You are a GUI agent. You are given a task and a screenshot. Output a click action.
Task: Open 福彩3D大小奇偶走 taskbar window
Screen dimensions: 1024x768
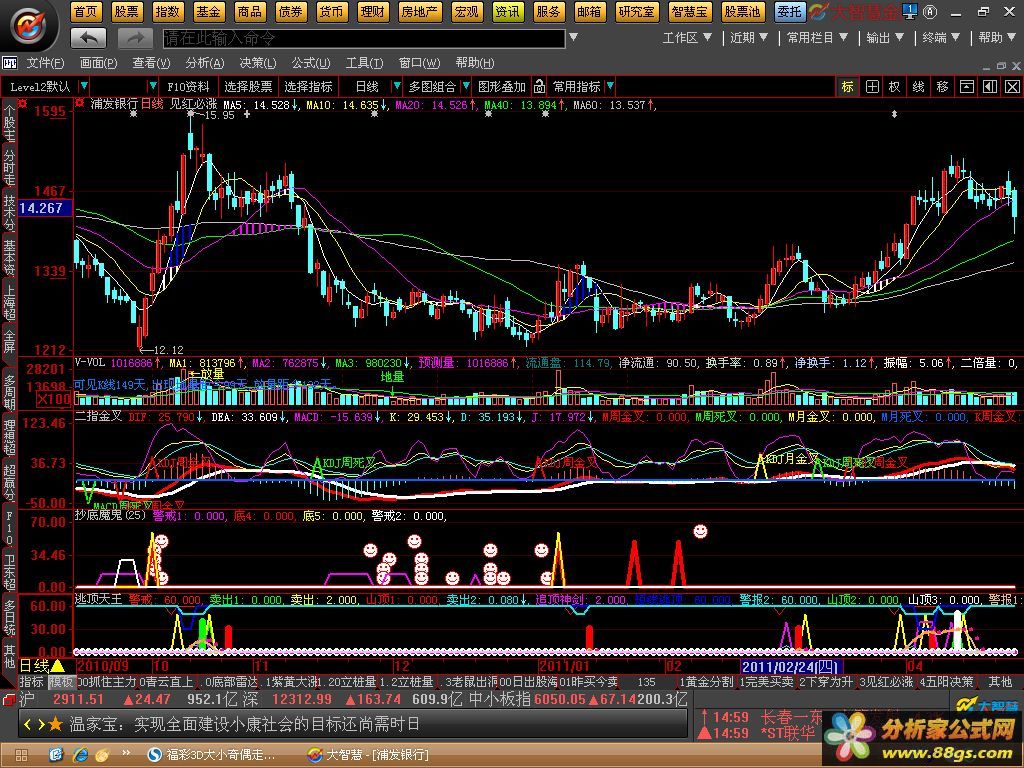tap(212, 755)
